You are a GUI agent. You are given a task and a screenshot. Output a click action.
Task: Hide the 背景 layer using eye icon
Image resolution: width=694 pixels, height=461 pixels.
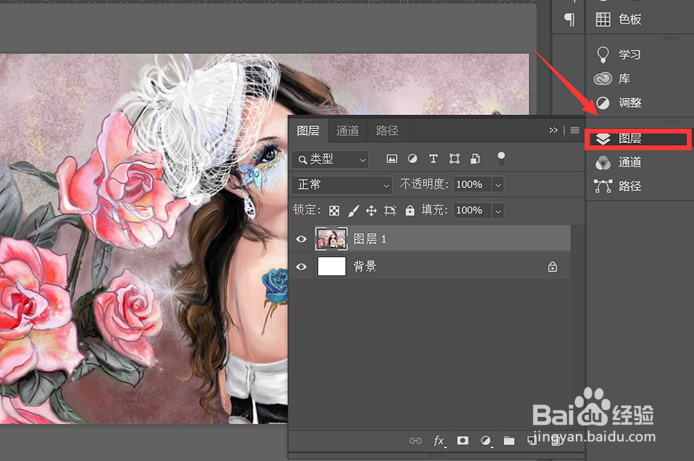tap(301, 267)
